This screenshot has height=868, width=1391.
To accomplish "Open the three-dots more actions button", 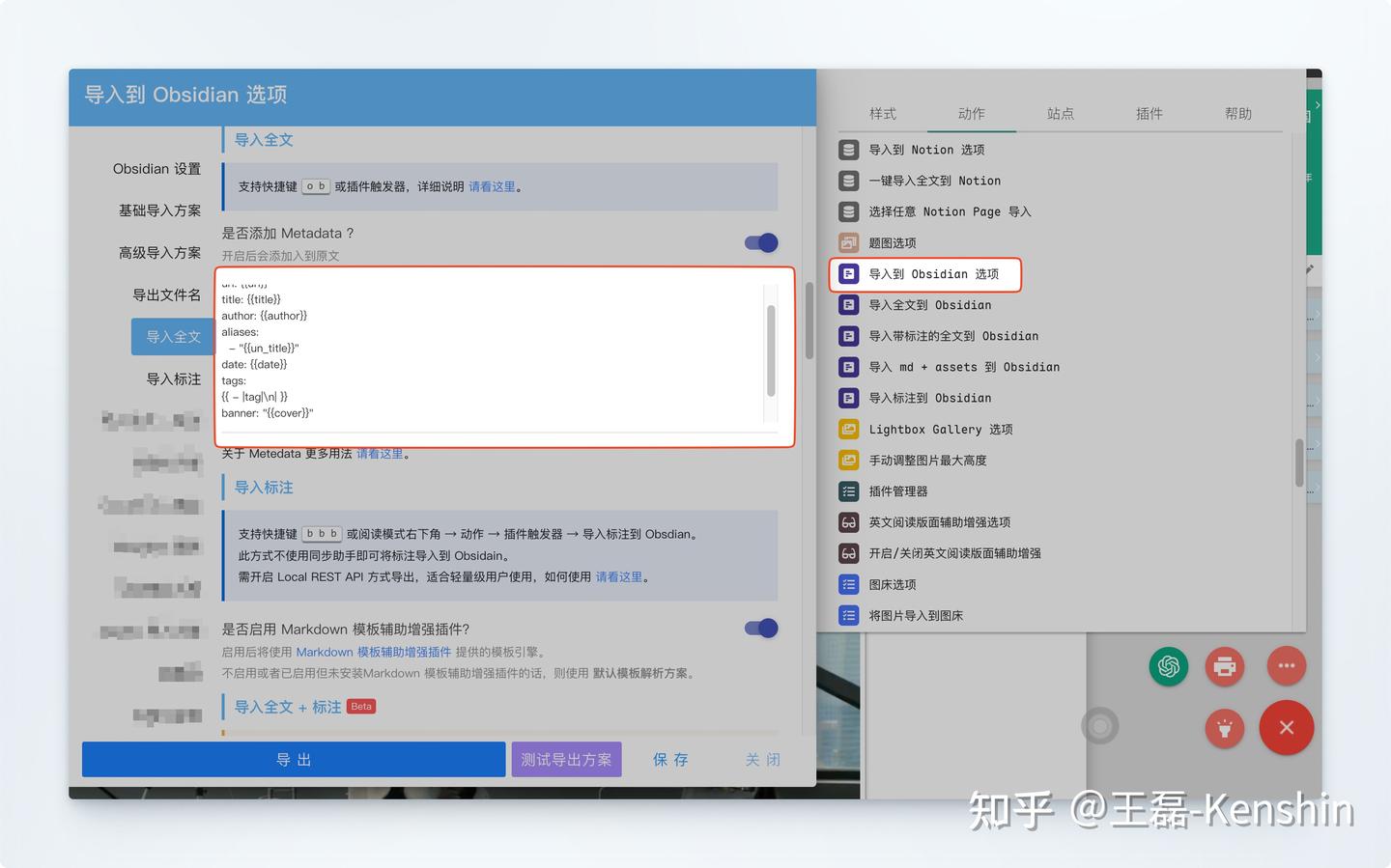I will click(1286, 665).
